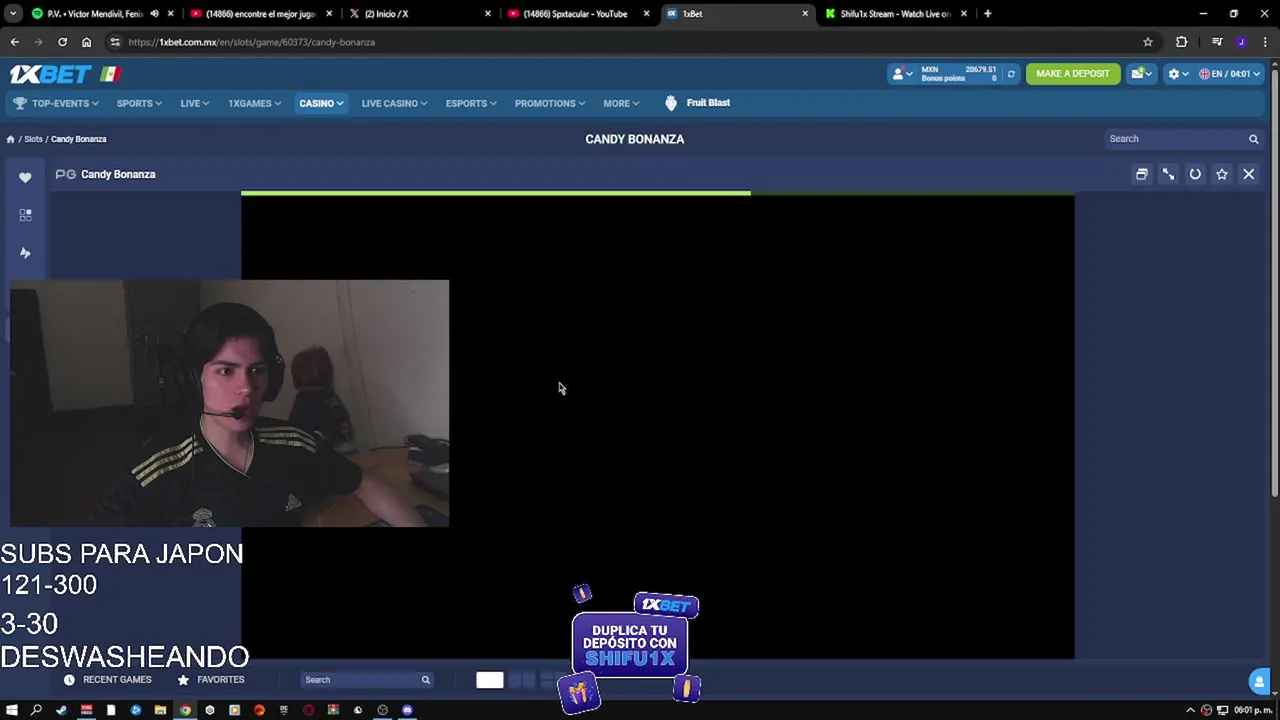
Task: Select the white single-view layout button
Action: click(490, 680)
